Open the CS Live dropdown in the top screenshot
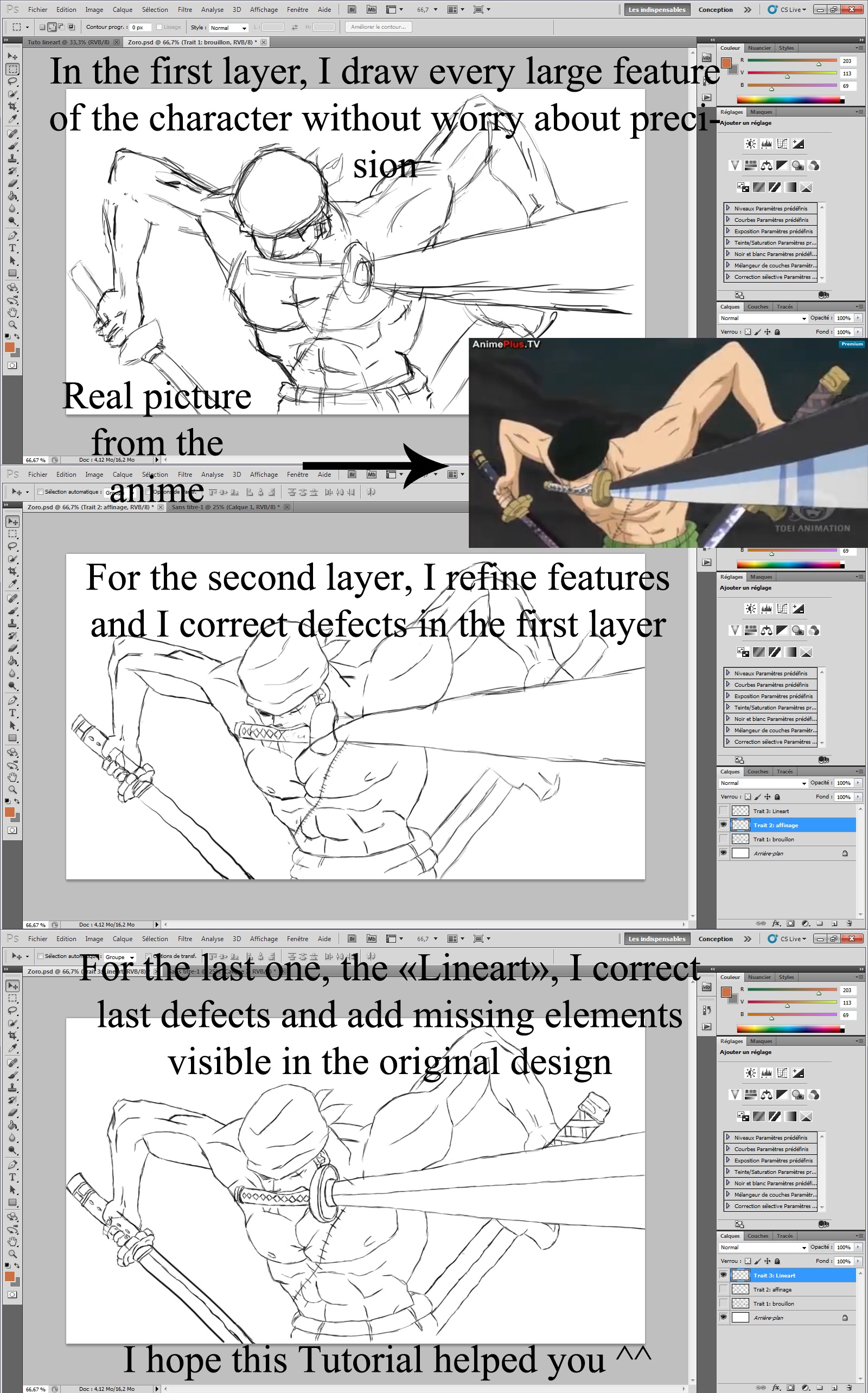 pyautogui.click(x=788, y=10)
